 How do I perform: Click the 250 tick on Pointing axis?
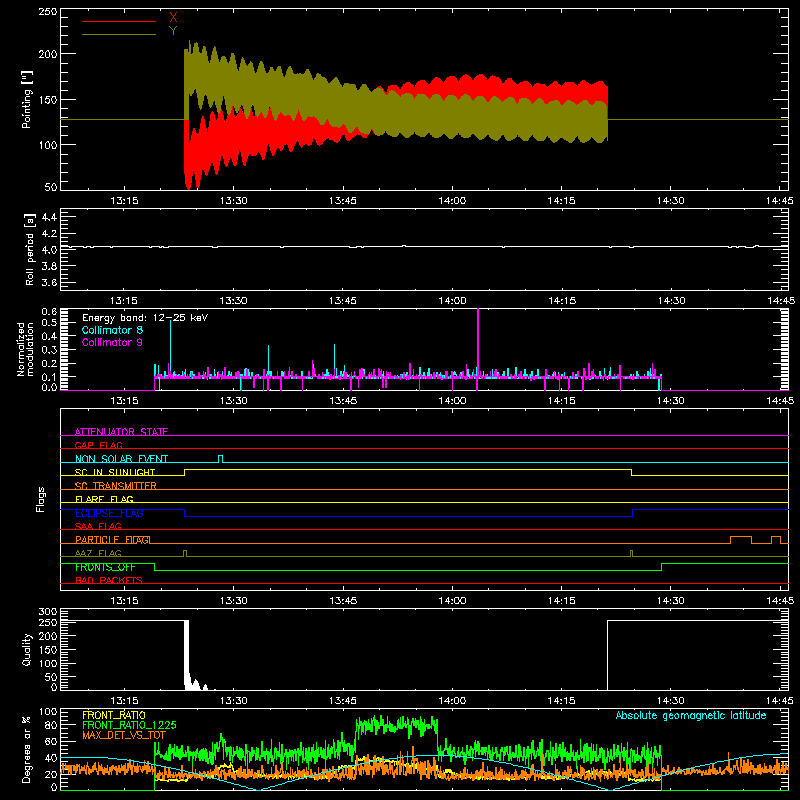48,12
